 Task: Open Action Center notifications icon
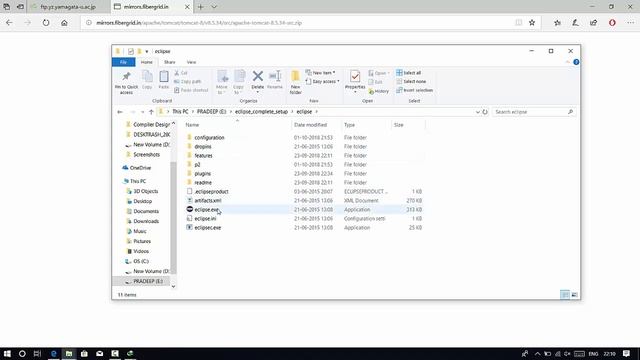pyautogui.click(x=627, y=353)
